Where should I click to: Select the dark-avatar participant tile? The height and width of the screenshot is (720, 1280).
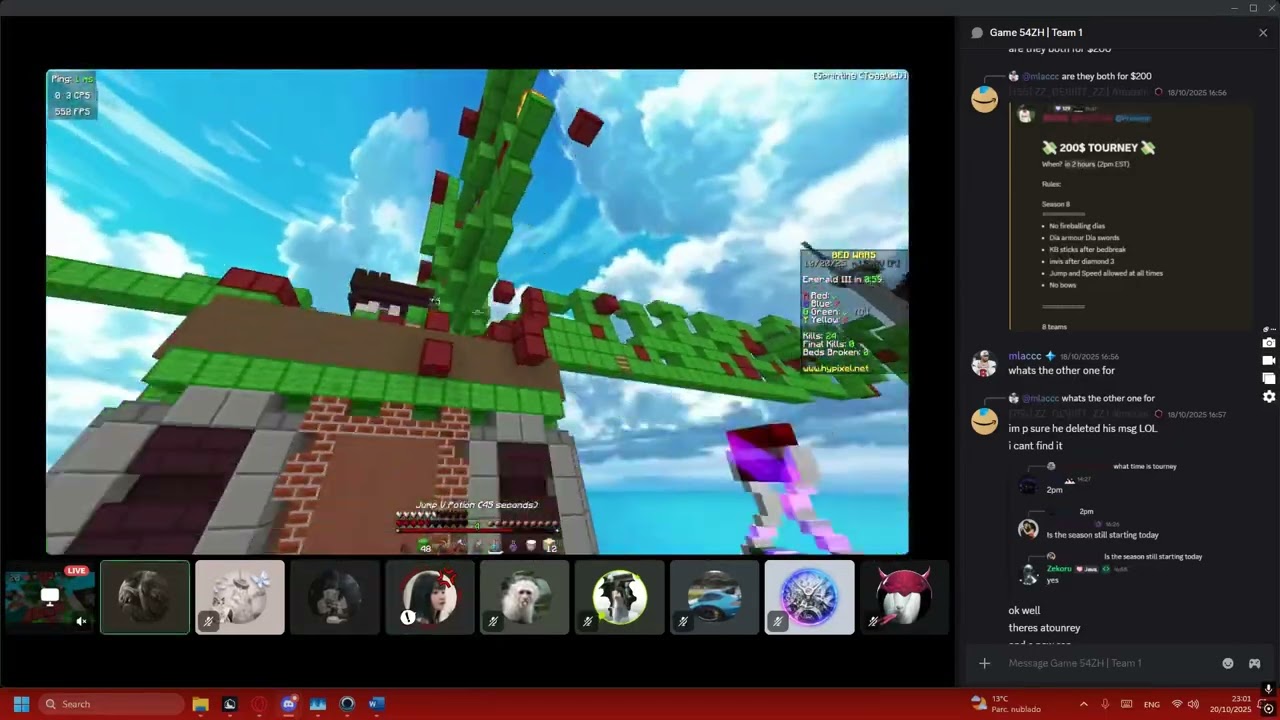335,597
